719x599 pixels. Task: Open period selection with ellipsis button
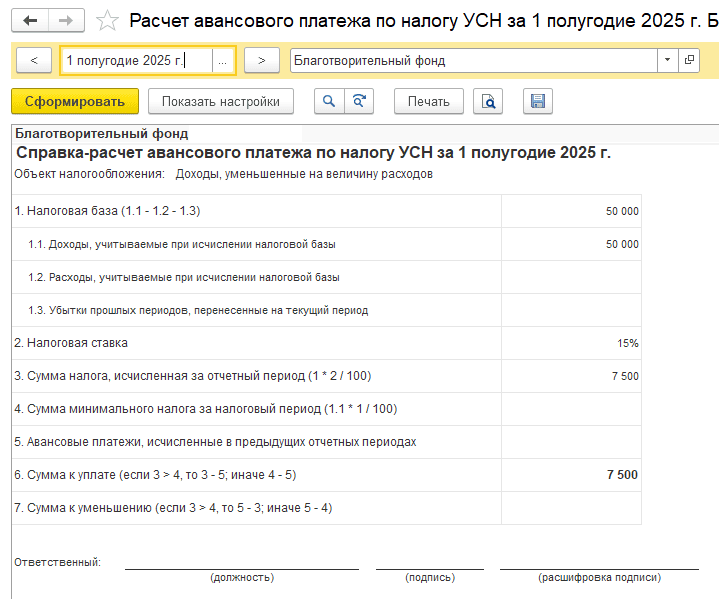[223, 60]
